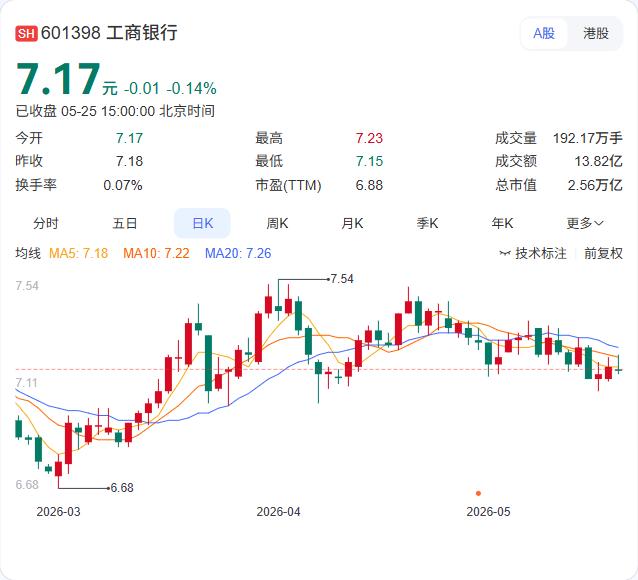Select the 分时 chart tab
This screenshot has width=638, height=580.
pos(46,223)
